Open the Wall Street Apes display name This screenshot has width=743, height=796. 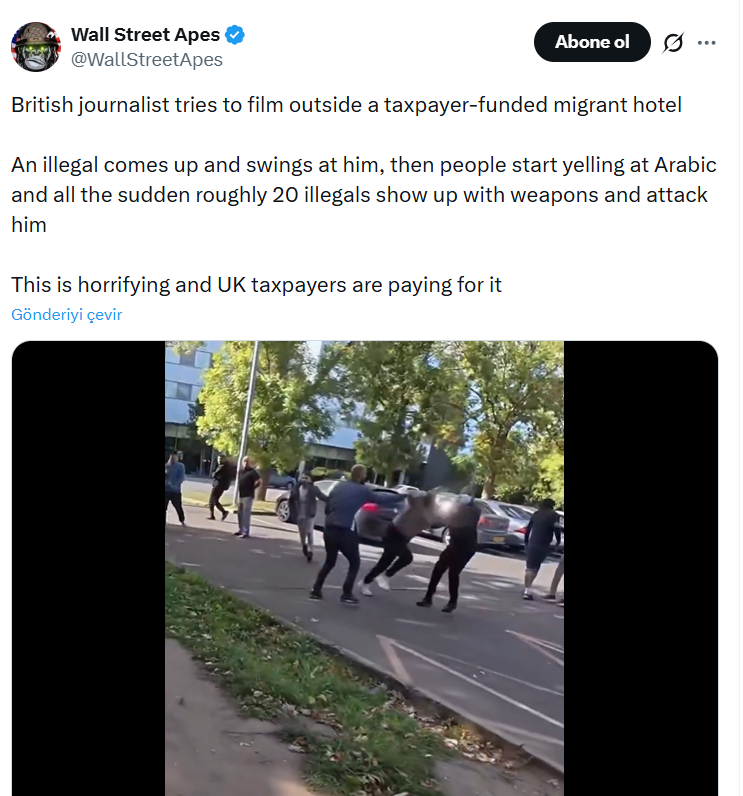(x=145, y=35)
